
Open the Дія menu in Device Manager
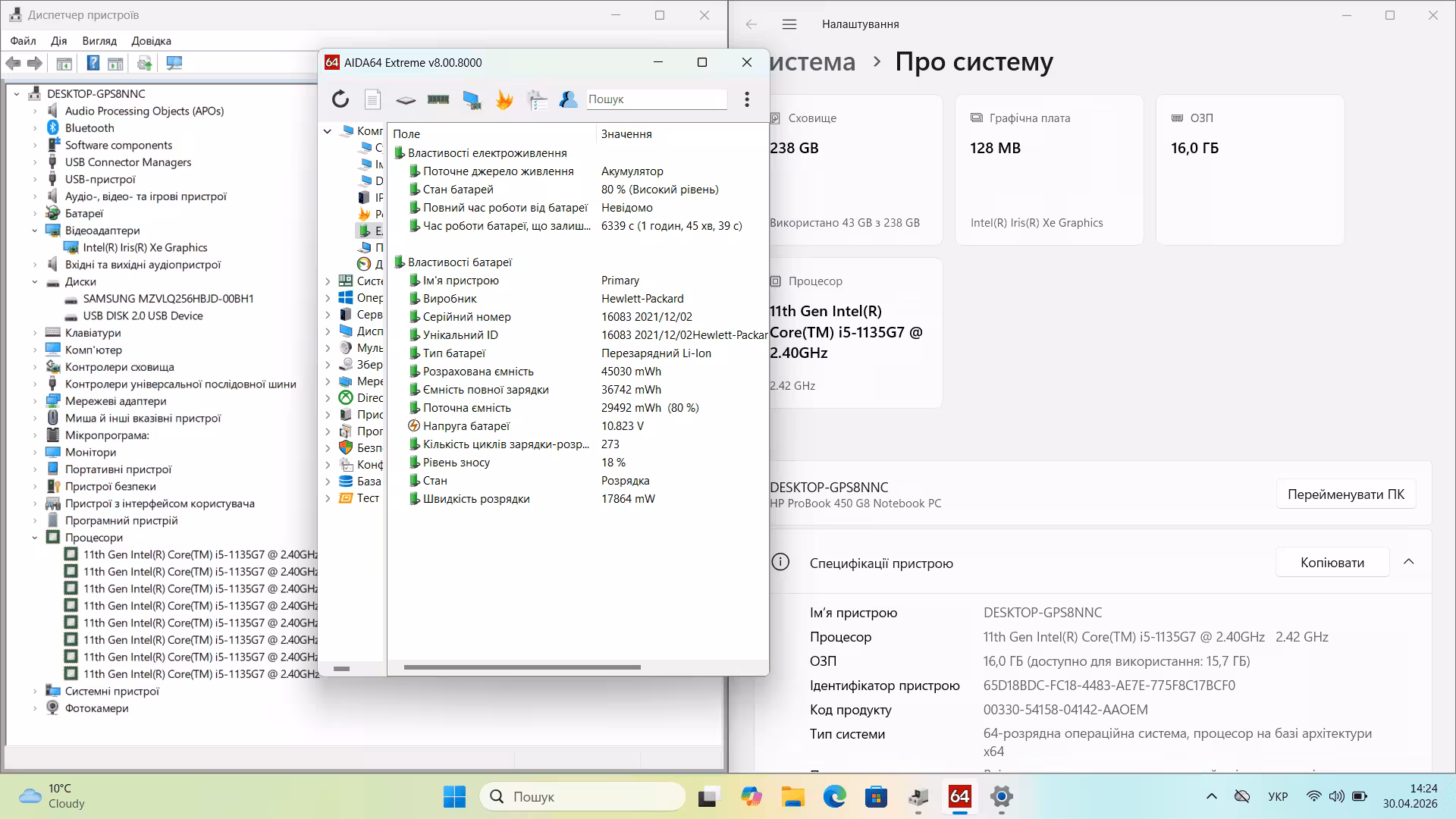pos(58,41)
